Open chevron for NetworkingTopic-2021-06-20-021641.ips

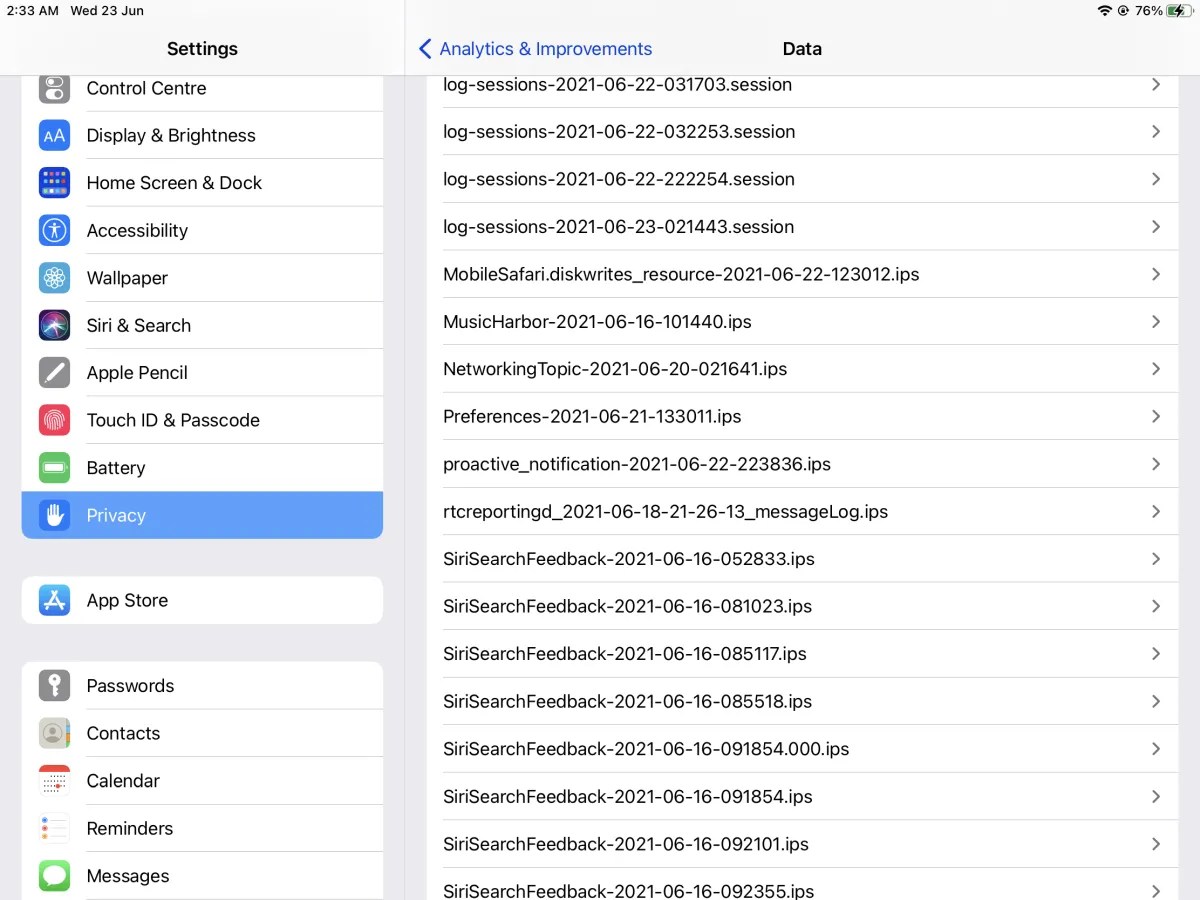click(x=1156, y=369)
